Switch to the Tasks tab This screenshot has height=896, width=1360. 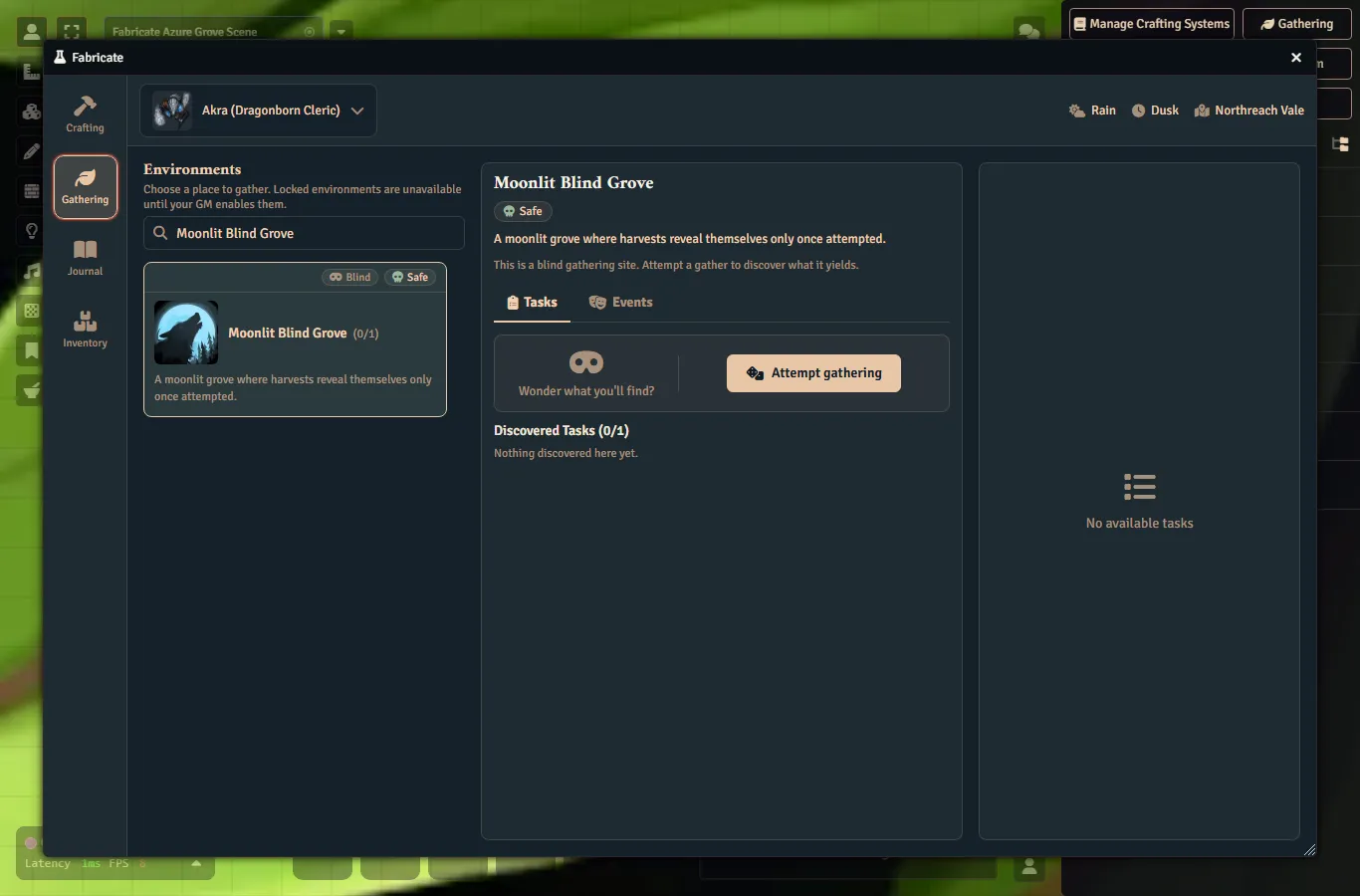[x=532, y=303]
